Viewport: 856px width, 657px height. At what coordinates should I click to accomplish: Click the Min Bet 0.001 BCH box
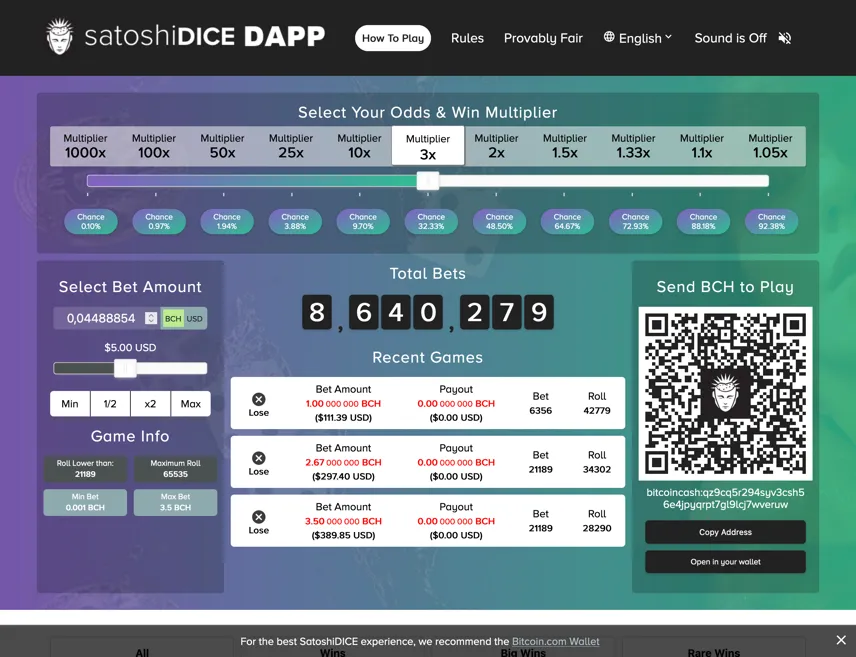[85, 502]
